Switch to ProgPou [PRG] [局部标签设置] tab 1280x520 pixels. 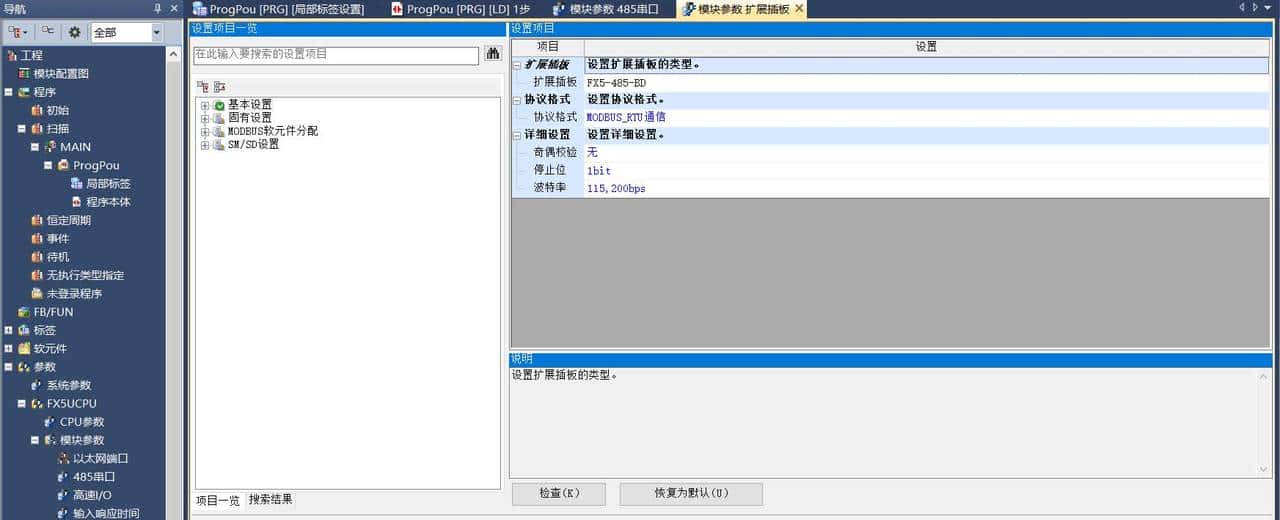(x=278, y=9)
